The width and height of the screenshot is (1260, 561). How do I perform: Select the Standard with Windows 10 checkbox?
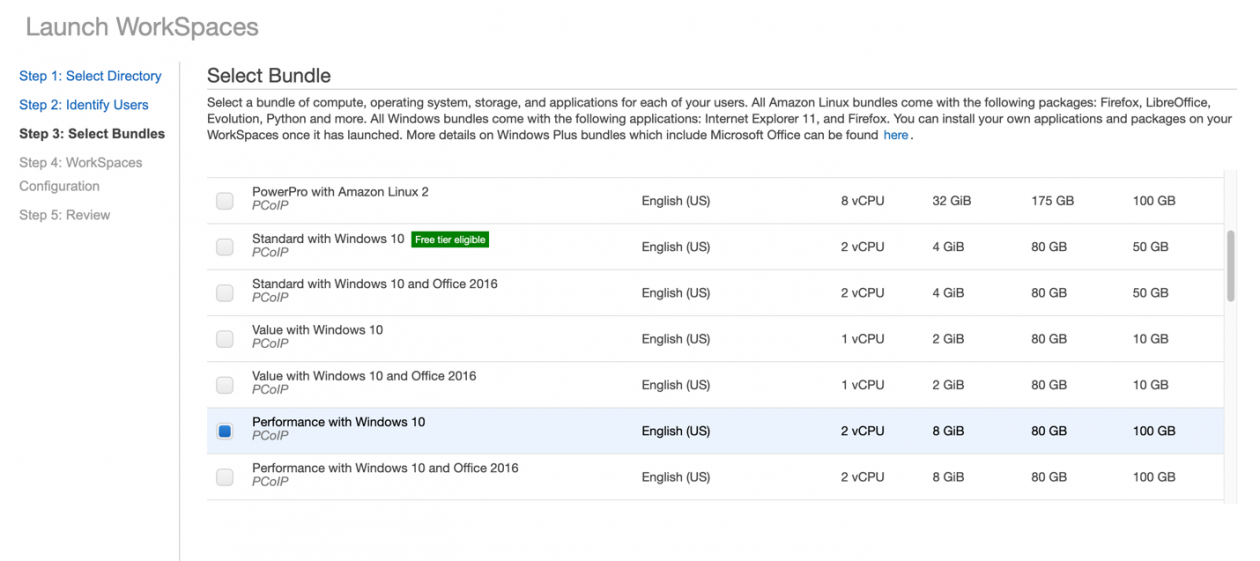(x=225, y=247)
